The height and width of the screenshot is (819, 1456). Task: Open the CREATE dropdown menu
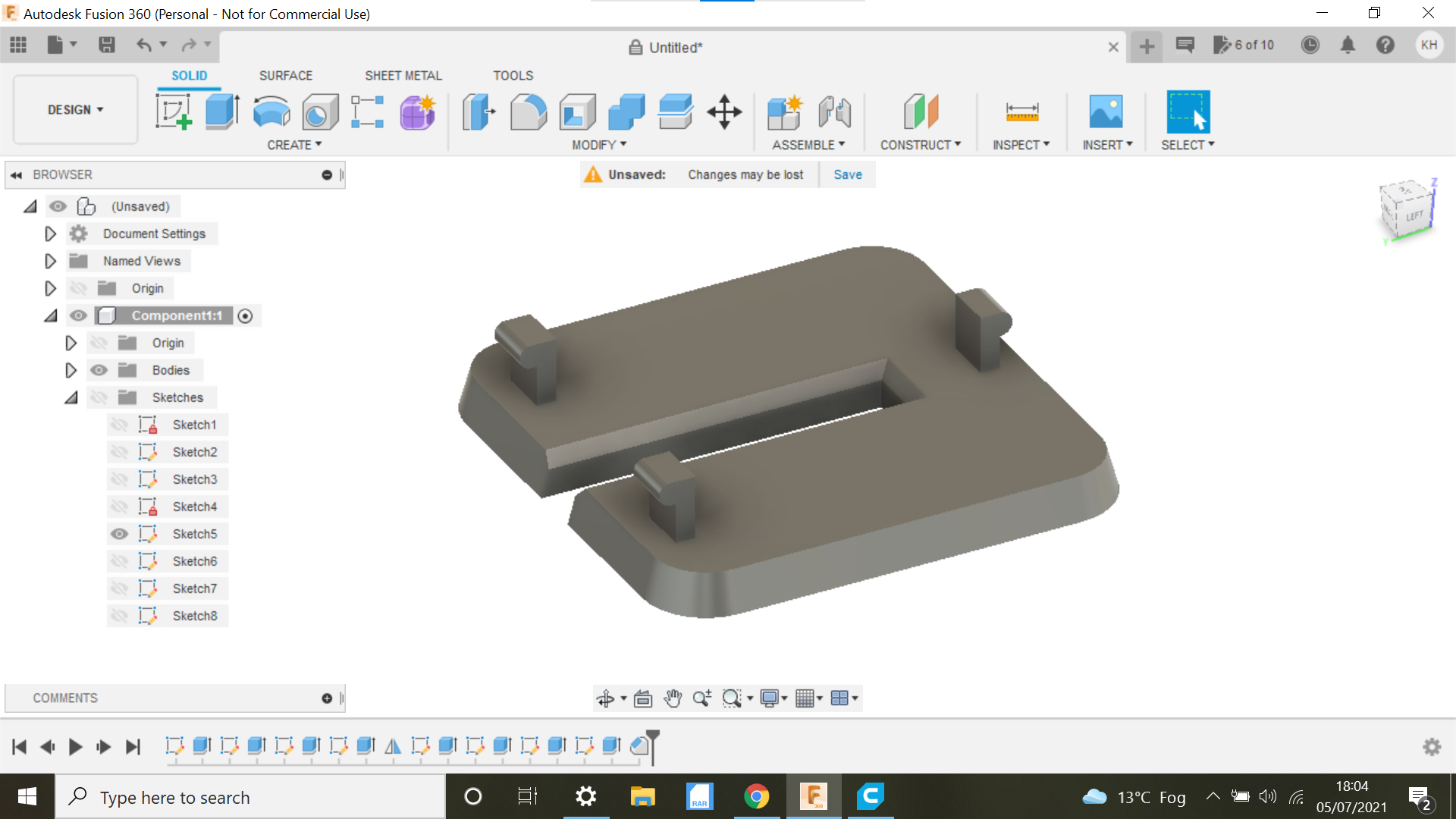click(294, 145)
